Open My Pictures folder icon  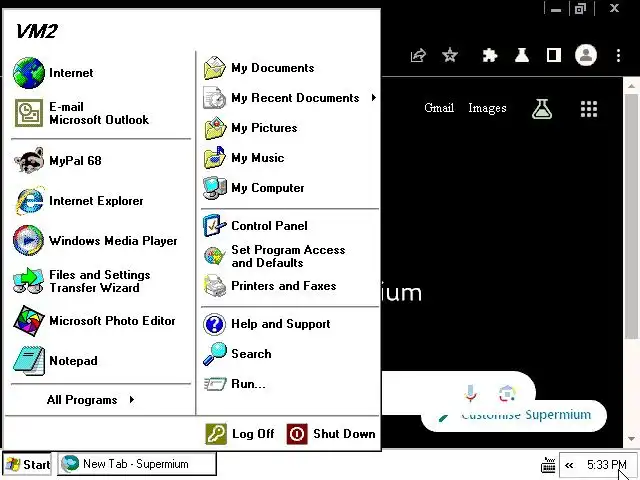[215, 128]
